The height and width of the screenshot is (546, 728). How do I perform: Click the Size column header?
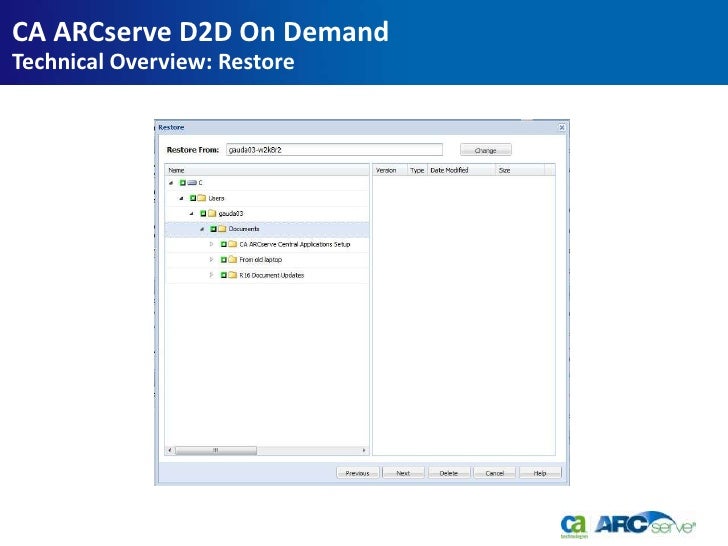point(520,170)
